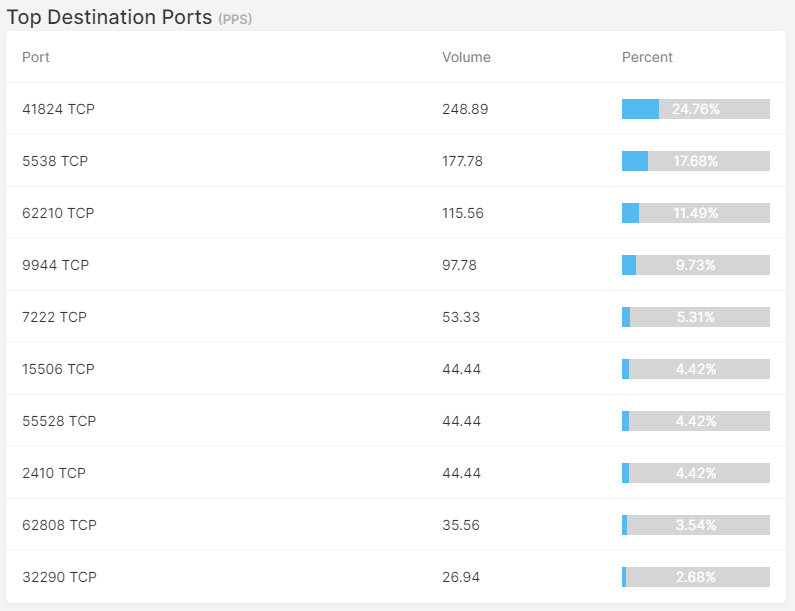Click the Percent column header
Image resolution: width=795 pixels, height=611 pixels.
[x=647, y=57]
